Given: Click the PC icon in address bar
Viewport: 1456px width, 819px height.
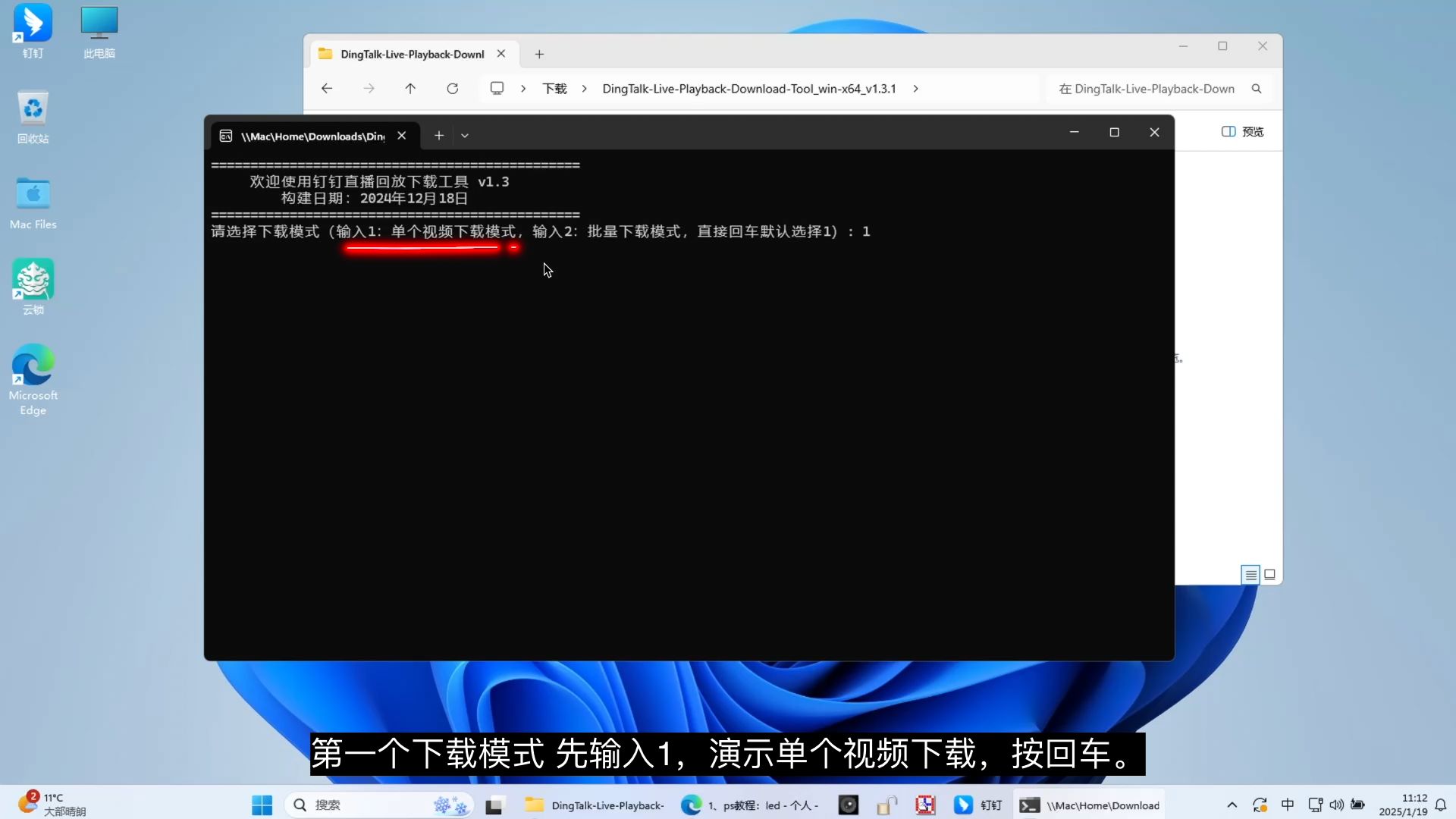Looking at the screenshot, I should click(497, 89).
